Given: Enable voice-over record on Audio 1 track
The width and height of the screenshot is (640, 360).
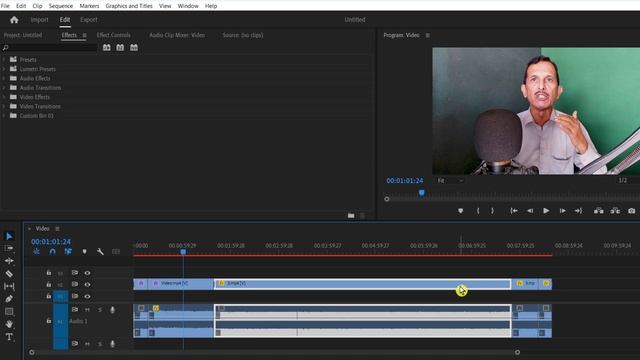Looking at the screenshot, I should click(112, 310).
